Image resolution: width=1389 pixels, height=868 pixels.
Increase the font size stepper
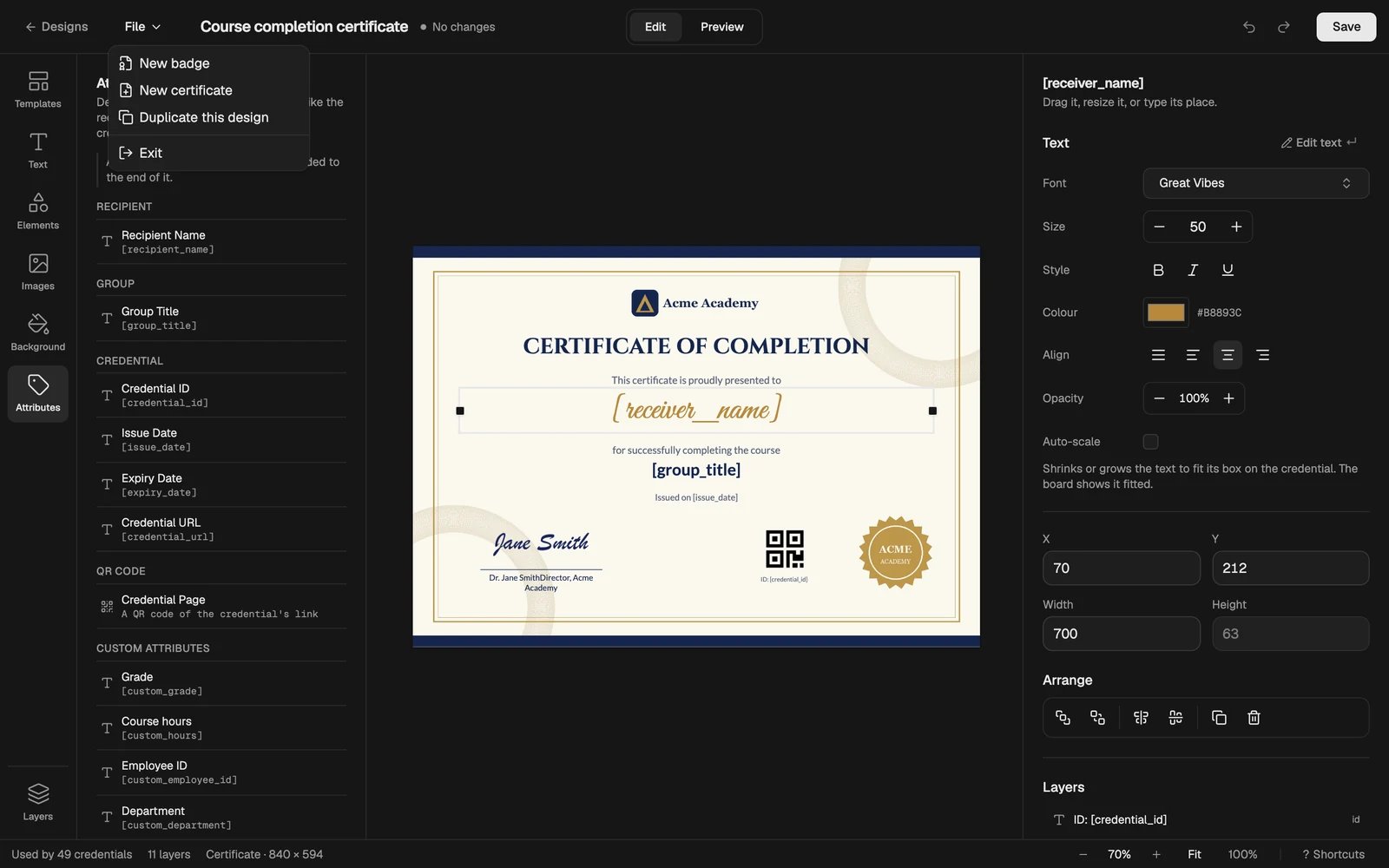(x=1236, y=227)
